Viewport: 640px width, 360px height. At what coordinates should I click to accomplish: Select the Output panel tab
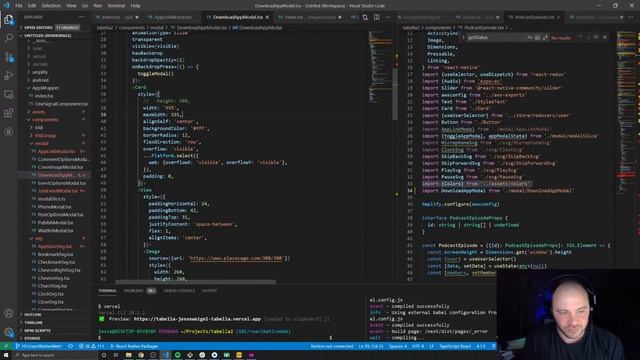tap(209, 291)
